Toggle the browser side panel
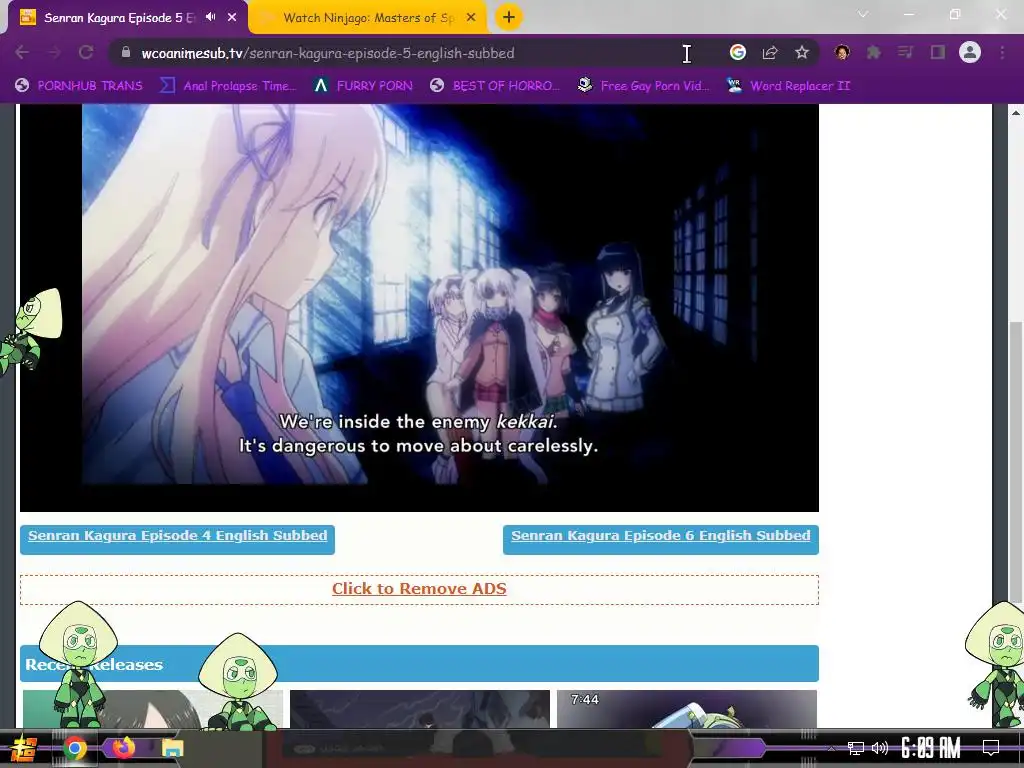This screenshot has height=768, width=1024. tap(938, 52)
